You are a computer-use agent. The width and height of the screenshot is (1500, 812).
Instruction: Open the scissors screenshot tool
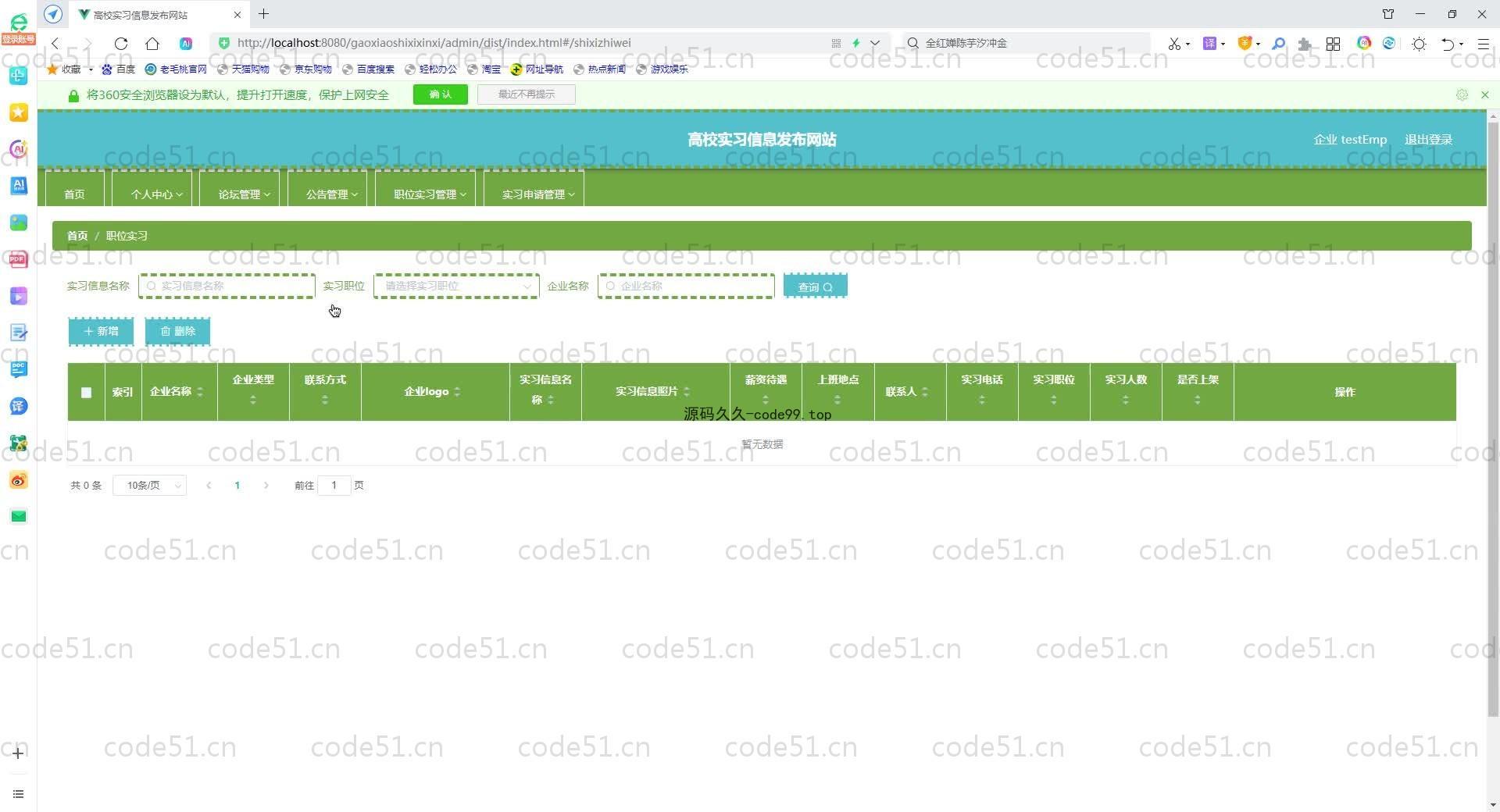(1174, 44)
